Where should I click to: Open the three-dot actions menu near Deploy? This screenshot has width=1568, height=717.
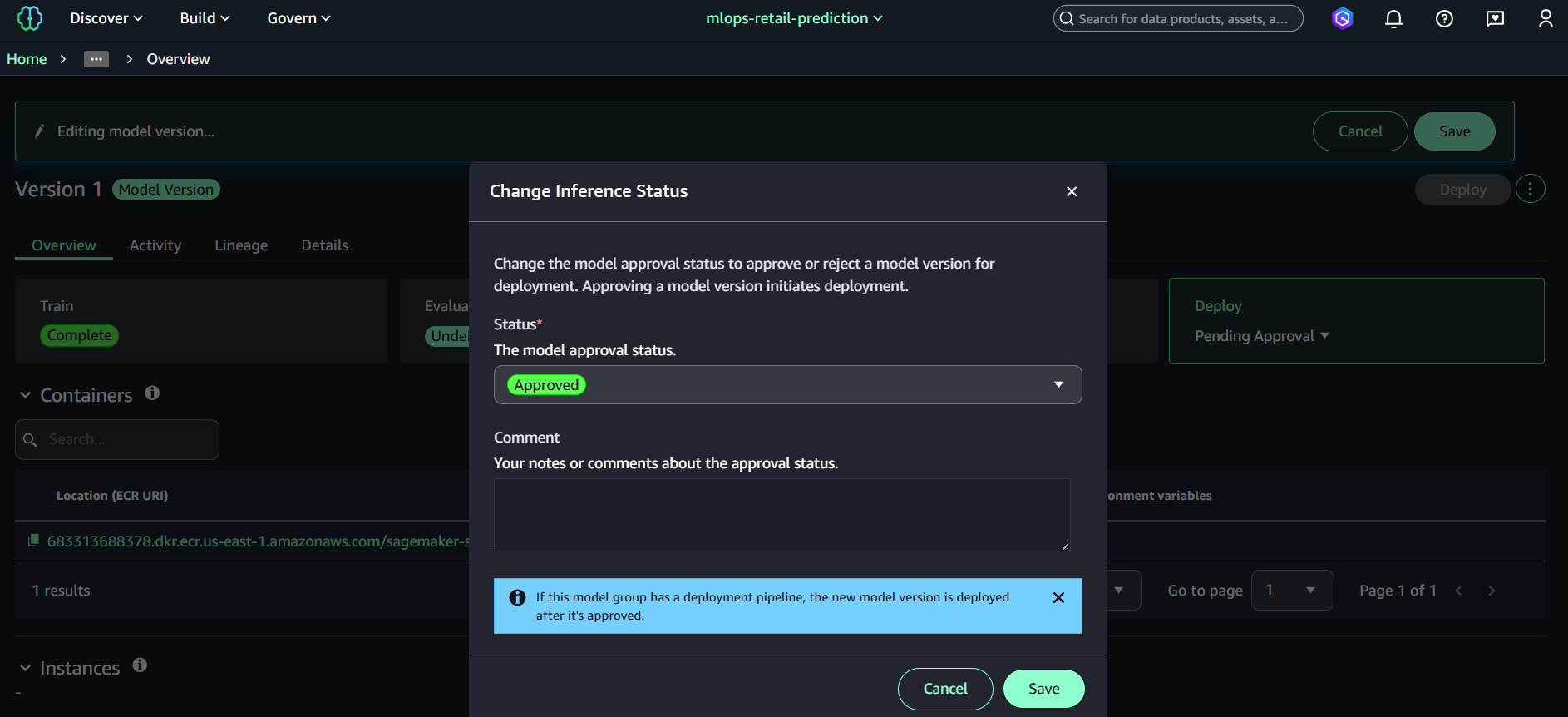pyautogui.click(x=1530, y=189)
